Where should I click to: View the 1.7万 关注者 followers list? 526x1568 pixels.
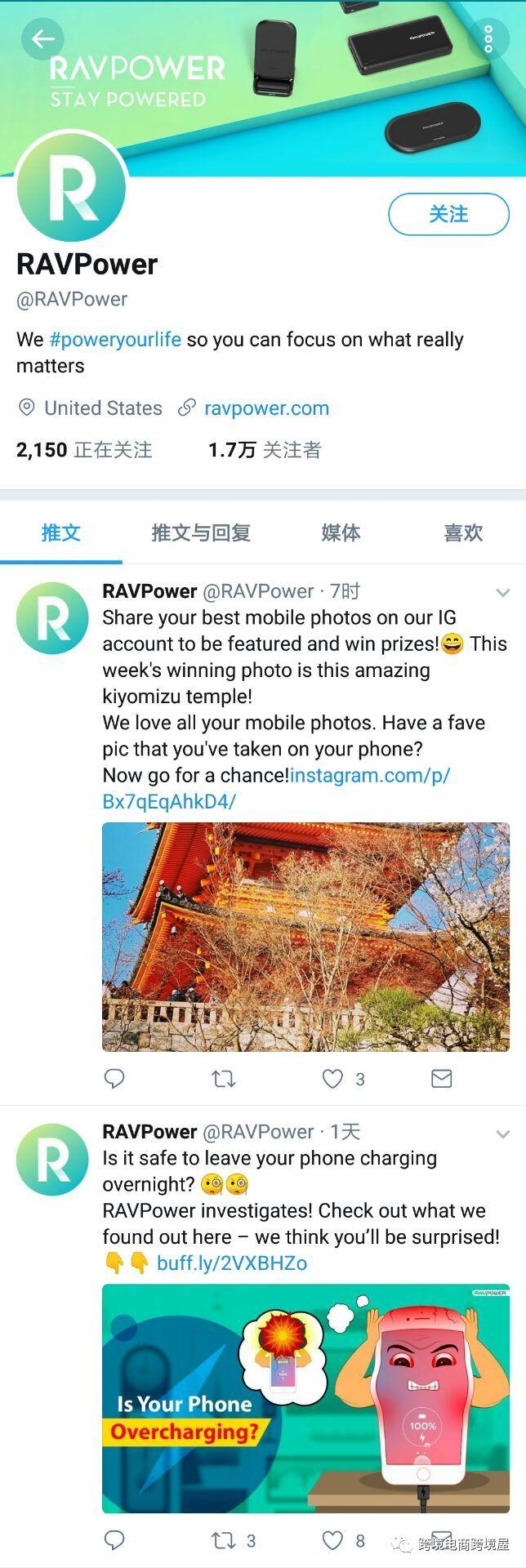pos(265,450)
